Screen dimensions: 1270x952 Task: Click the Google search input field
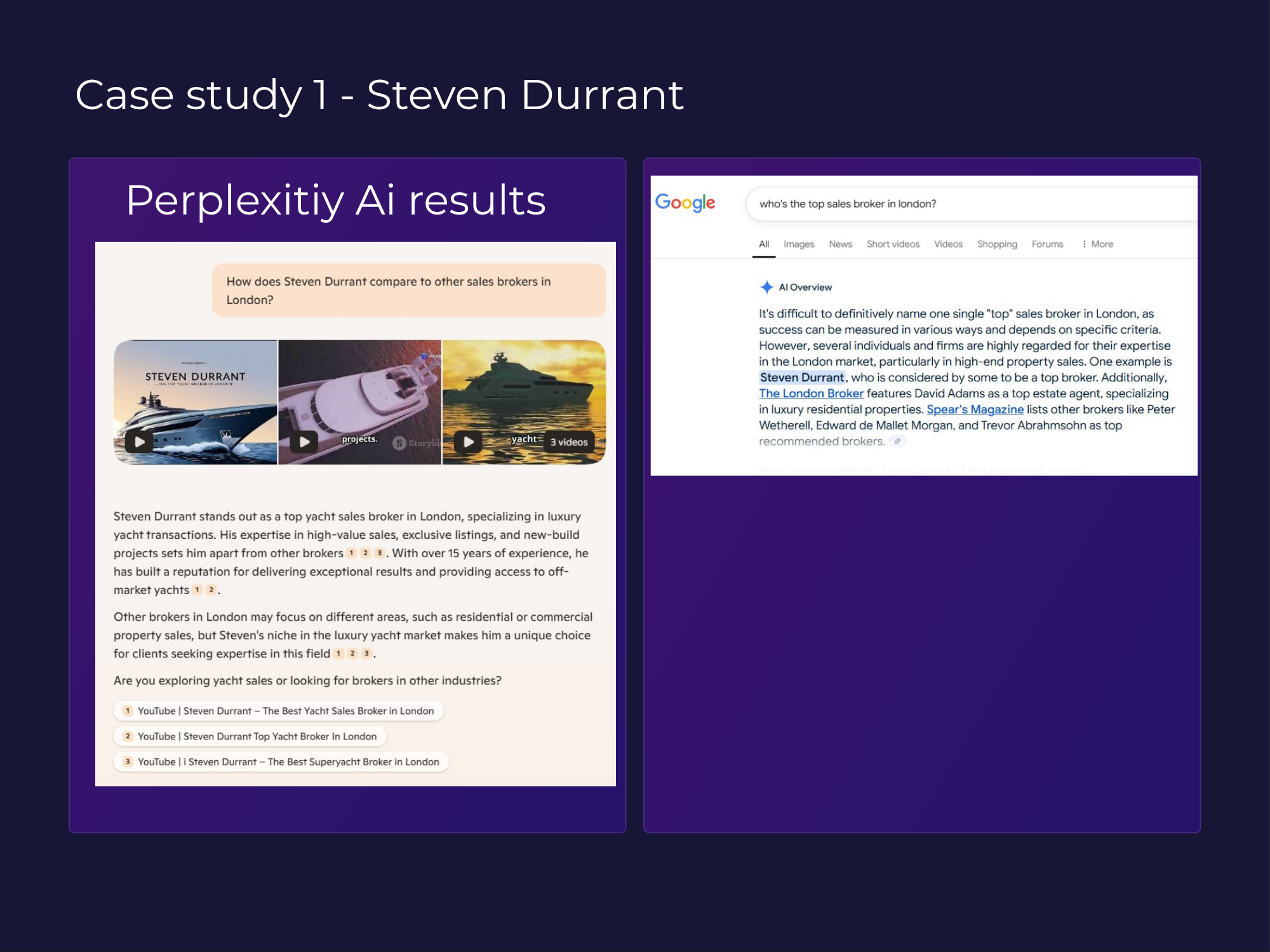972,204
